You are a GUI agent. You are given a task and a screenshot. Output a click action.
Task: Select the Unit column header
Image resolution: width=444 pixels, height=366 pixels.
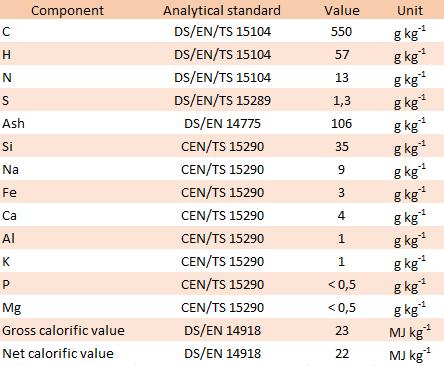410,10
